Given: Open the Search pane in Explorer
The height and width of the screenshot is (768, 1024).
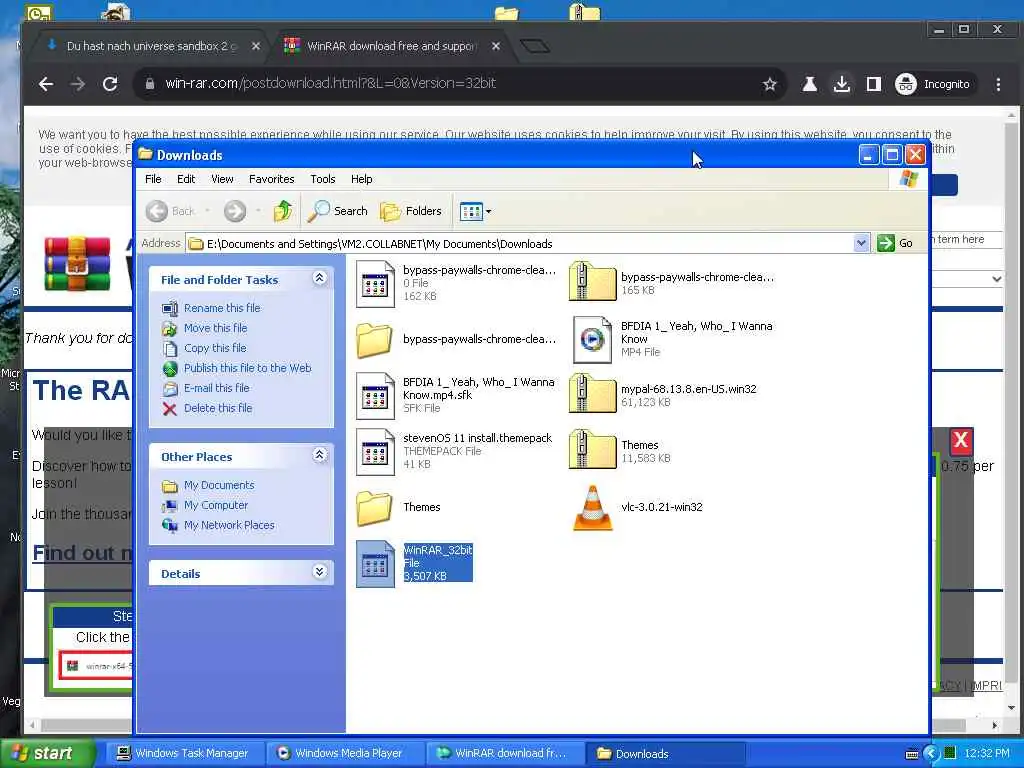Looking at the screenshot, I should [338, 211].
